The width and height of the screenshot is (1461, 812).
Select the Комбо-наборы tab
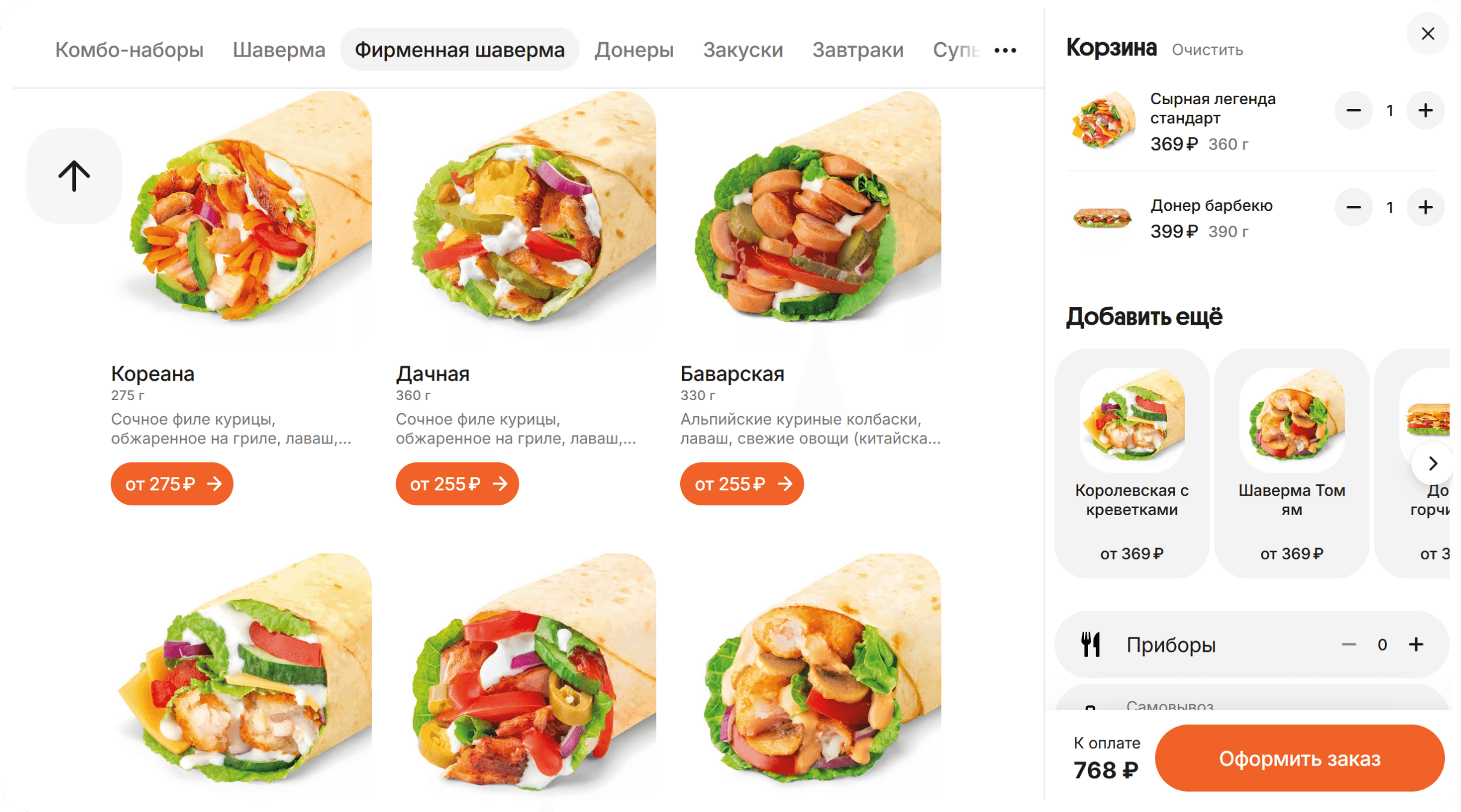pos(130,50)
